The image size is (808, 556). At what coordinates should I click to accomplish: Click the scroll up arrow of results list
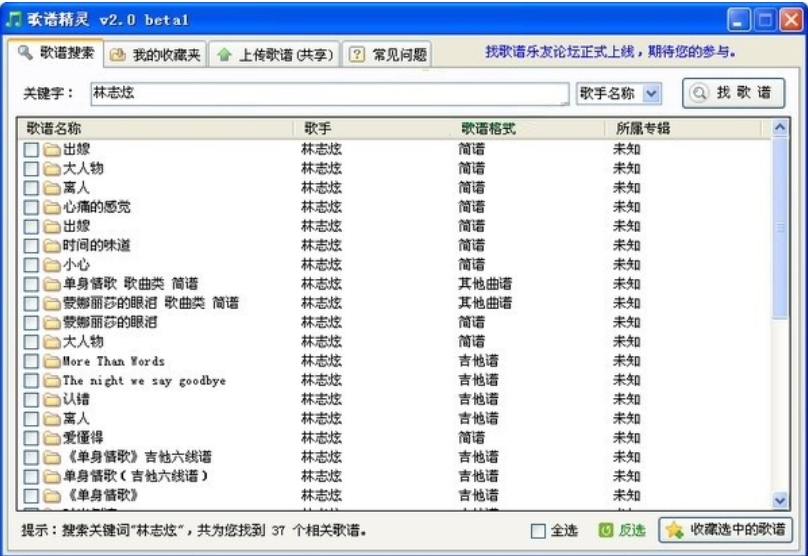pos(780,127)
